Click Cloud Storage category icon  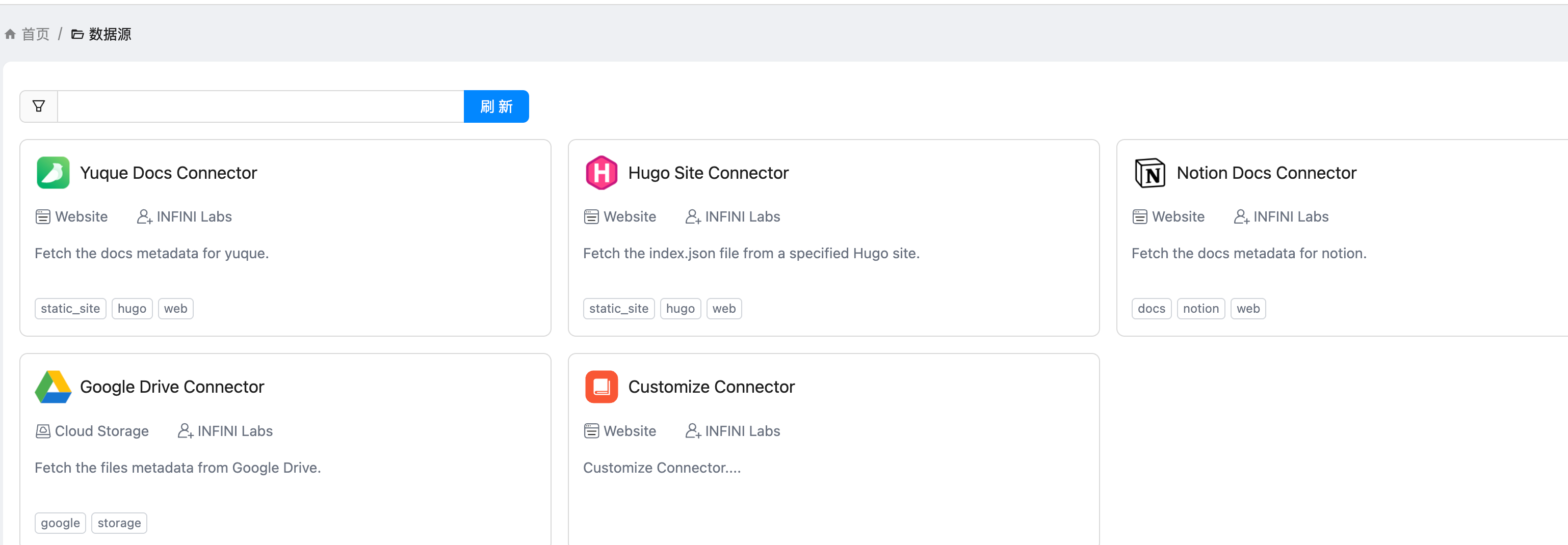pyautogui.click(x=43, y=431)
